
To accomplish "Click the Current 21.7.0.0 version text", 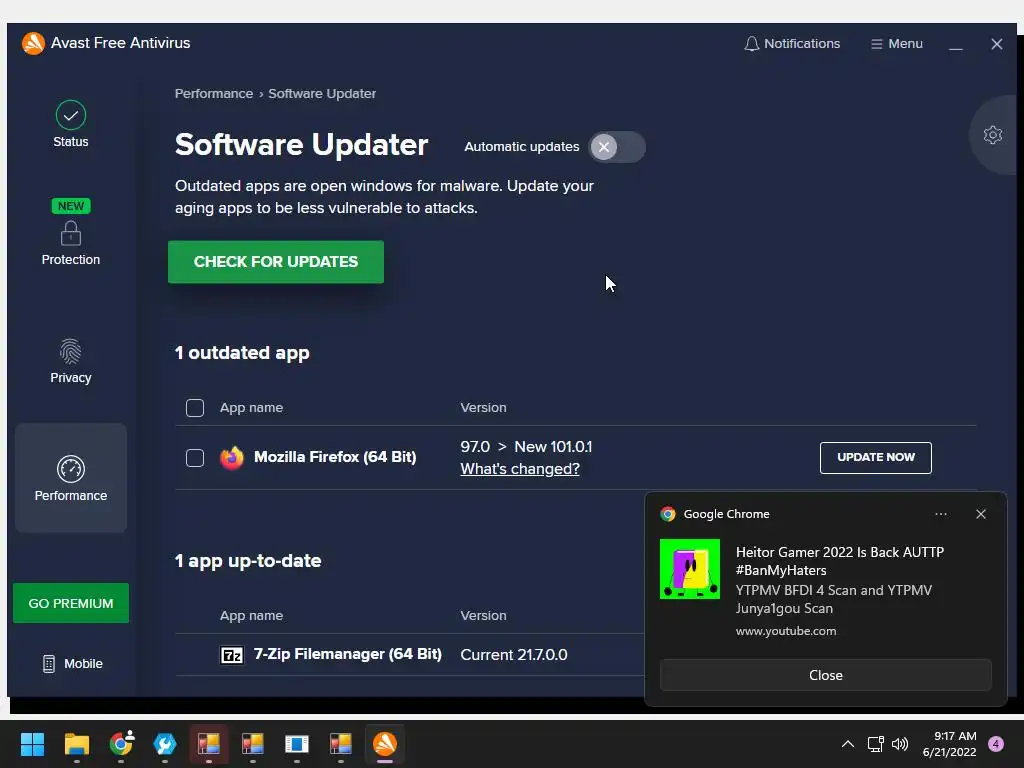I will click(514, 654).
